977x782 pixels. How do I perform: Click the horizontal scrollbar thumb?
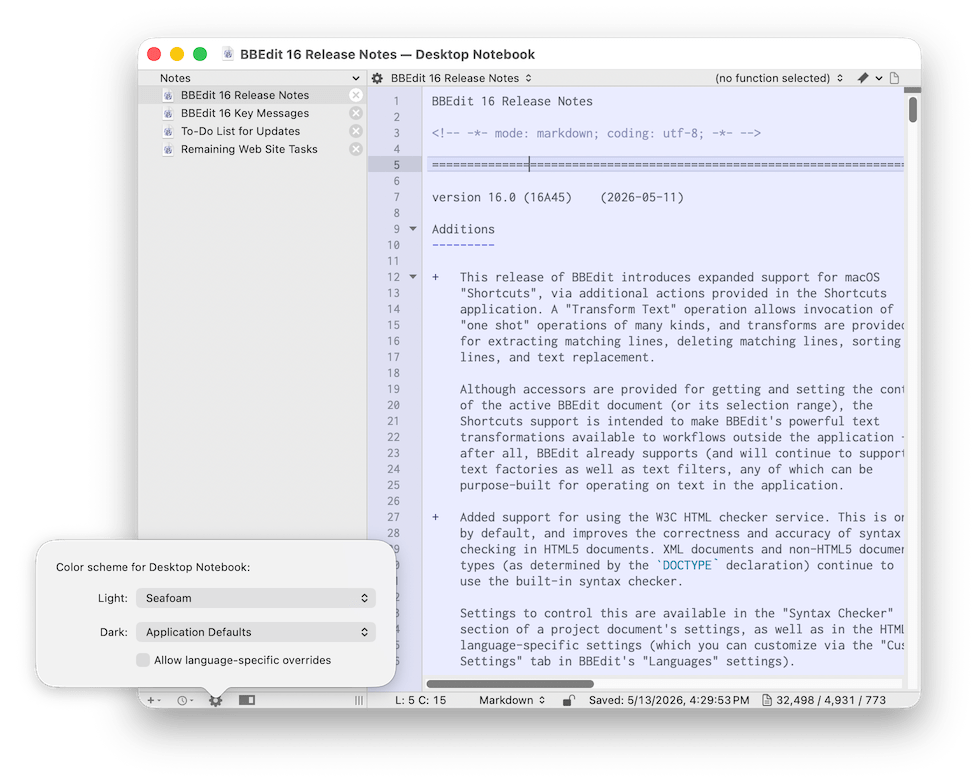coord(510,684)
